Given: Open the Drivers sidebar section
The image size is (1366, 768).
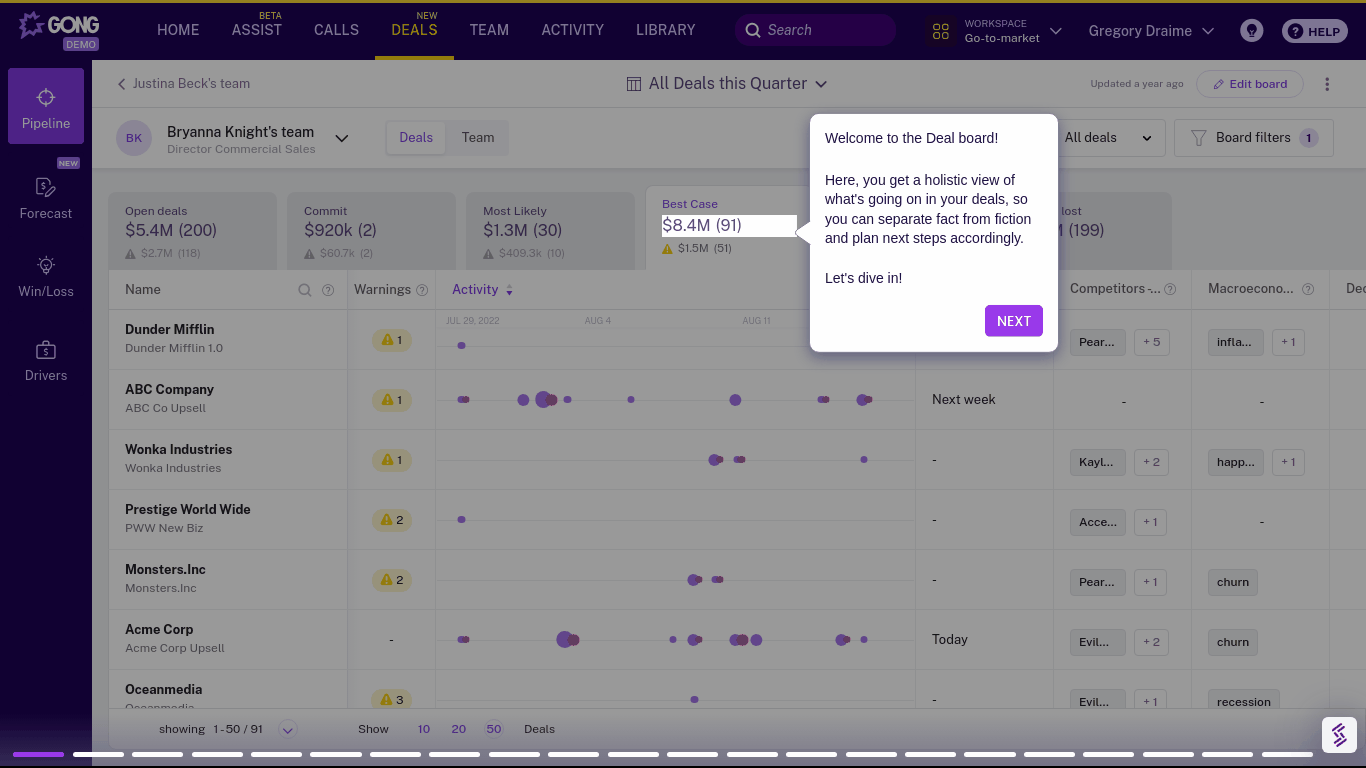Looking at the screenshot, I should (x=46, y=361).
